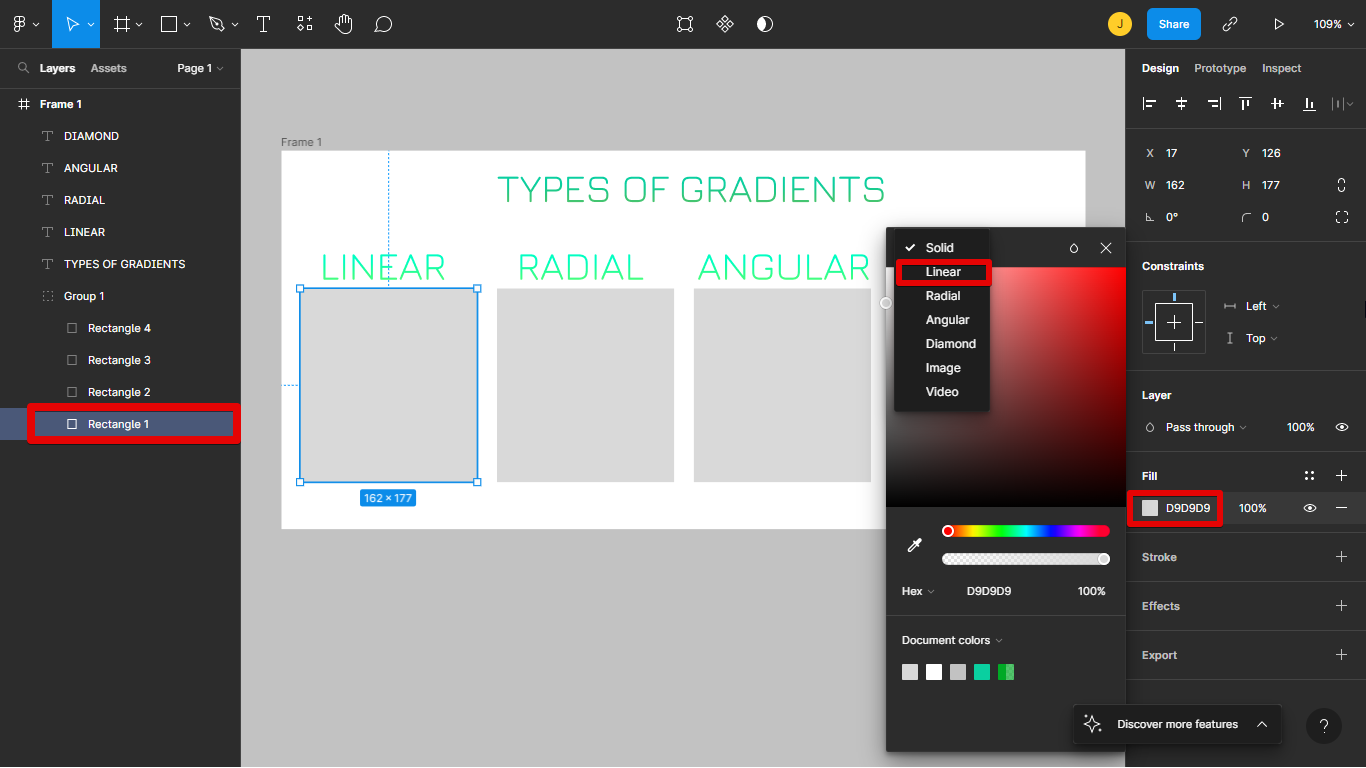Toggle constrain proportions lock icon
The height and width of the screenshot is (768, 1366).
(x=1341, y=185)
